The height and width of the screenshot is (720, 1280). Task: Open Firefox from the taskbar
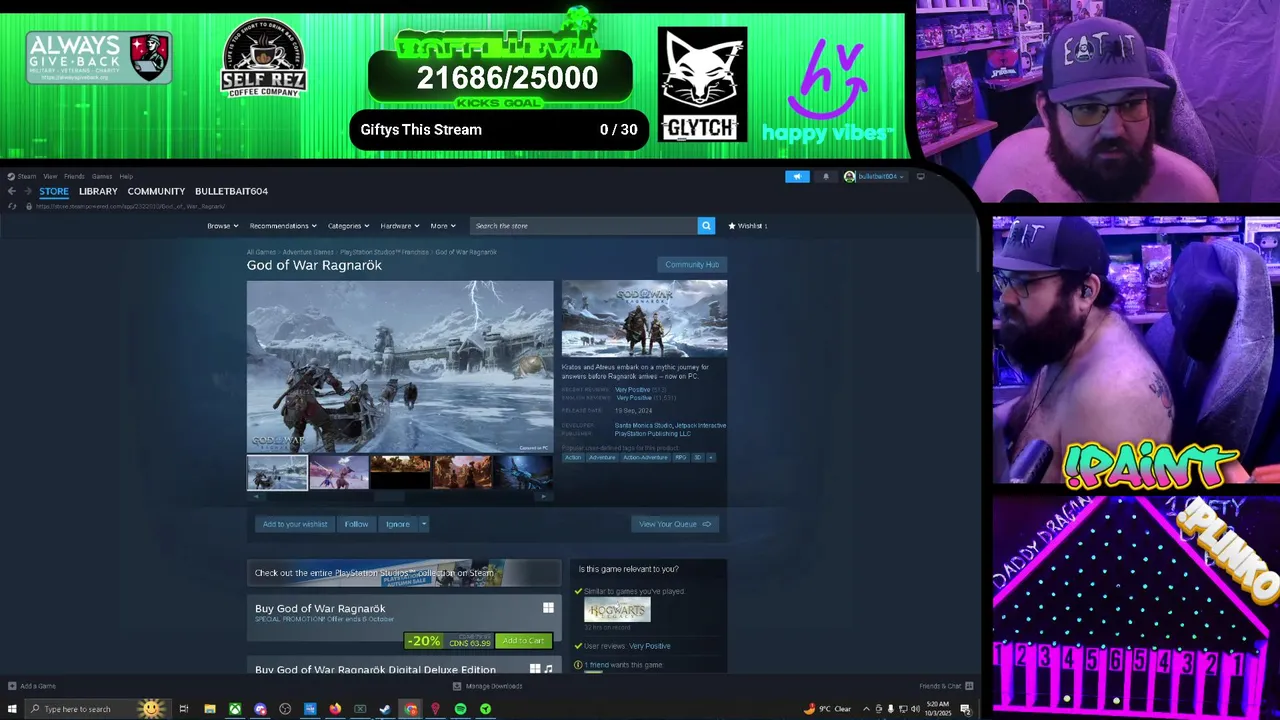pos(335,709)
